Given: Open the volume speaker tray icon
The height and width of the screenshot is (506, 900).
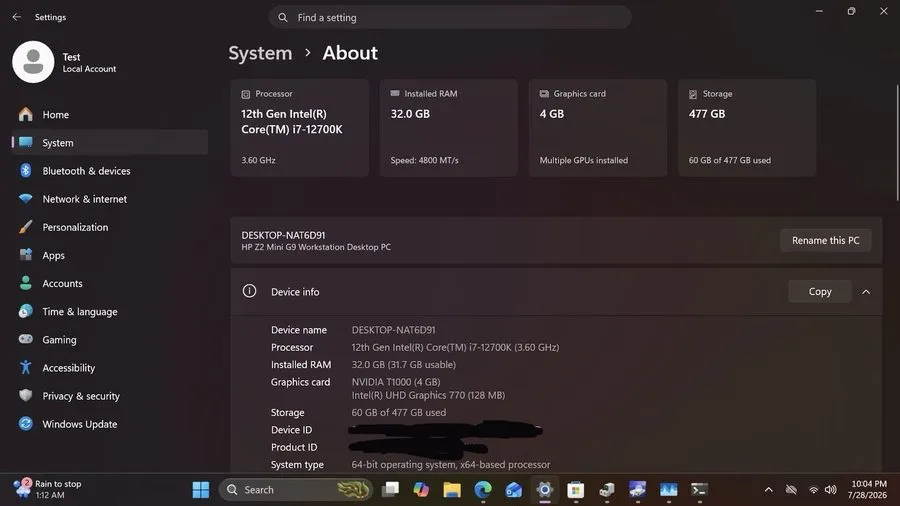Looking at the screenshot, I should pos(830,489).
